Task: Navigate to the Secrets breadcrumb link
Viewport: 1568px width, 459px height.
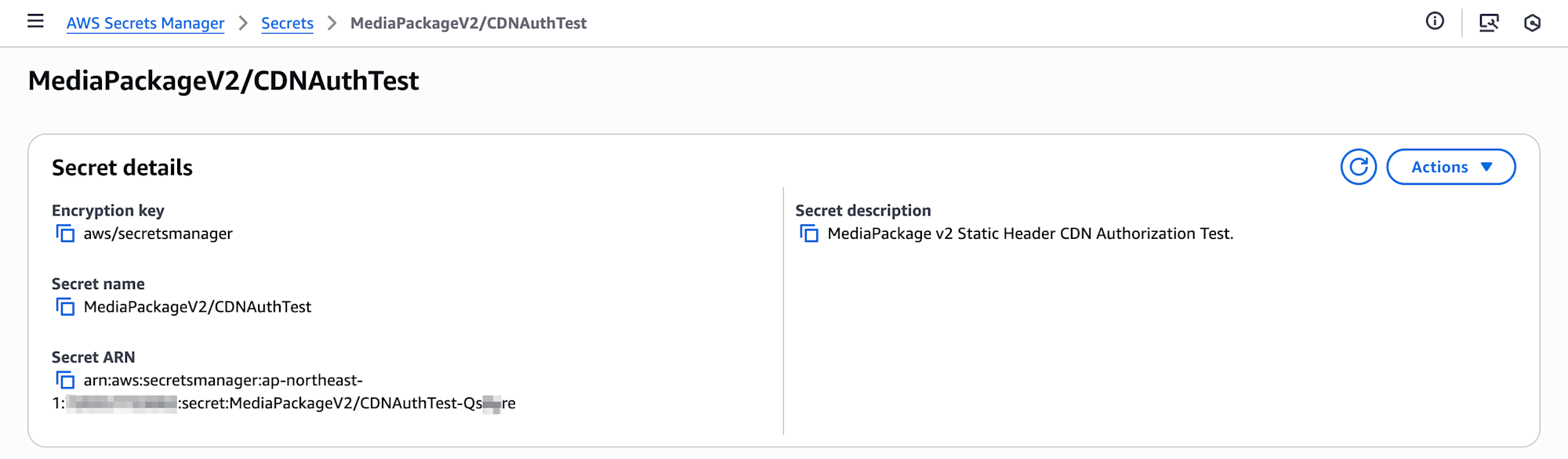Action: (x=287, y=23)
